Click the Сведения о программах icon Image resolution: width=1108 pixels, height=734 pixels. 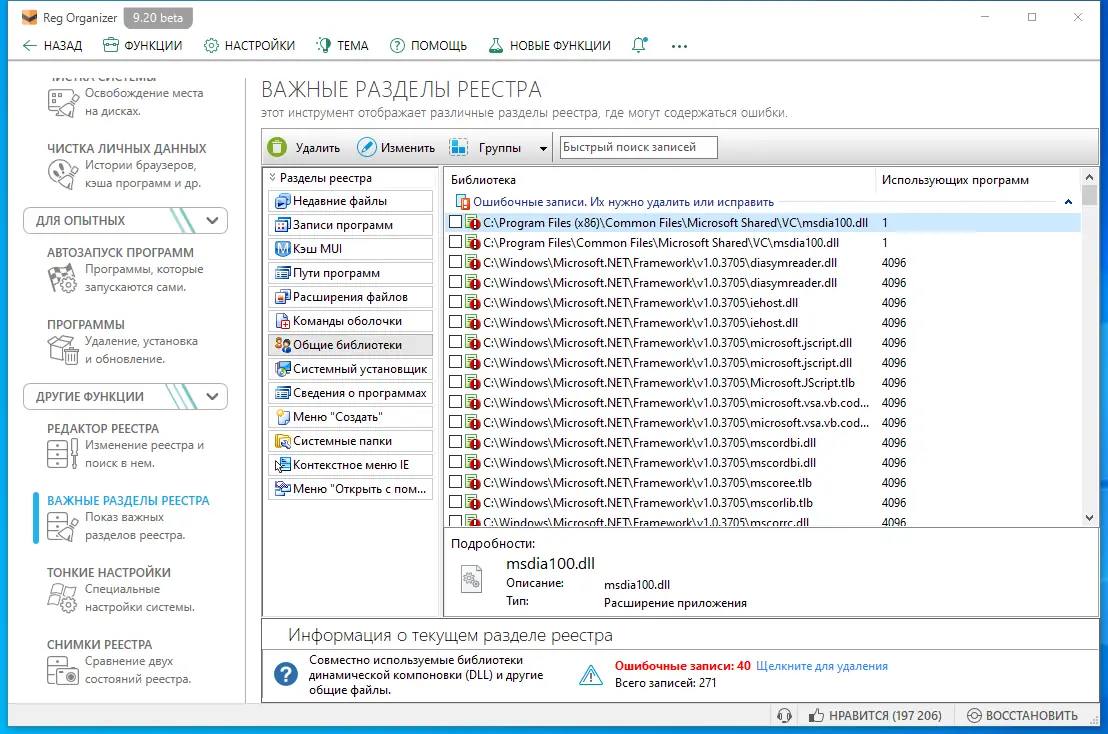pyautogui.click(x=283, y=393)
